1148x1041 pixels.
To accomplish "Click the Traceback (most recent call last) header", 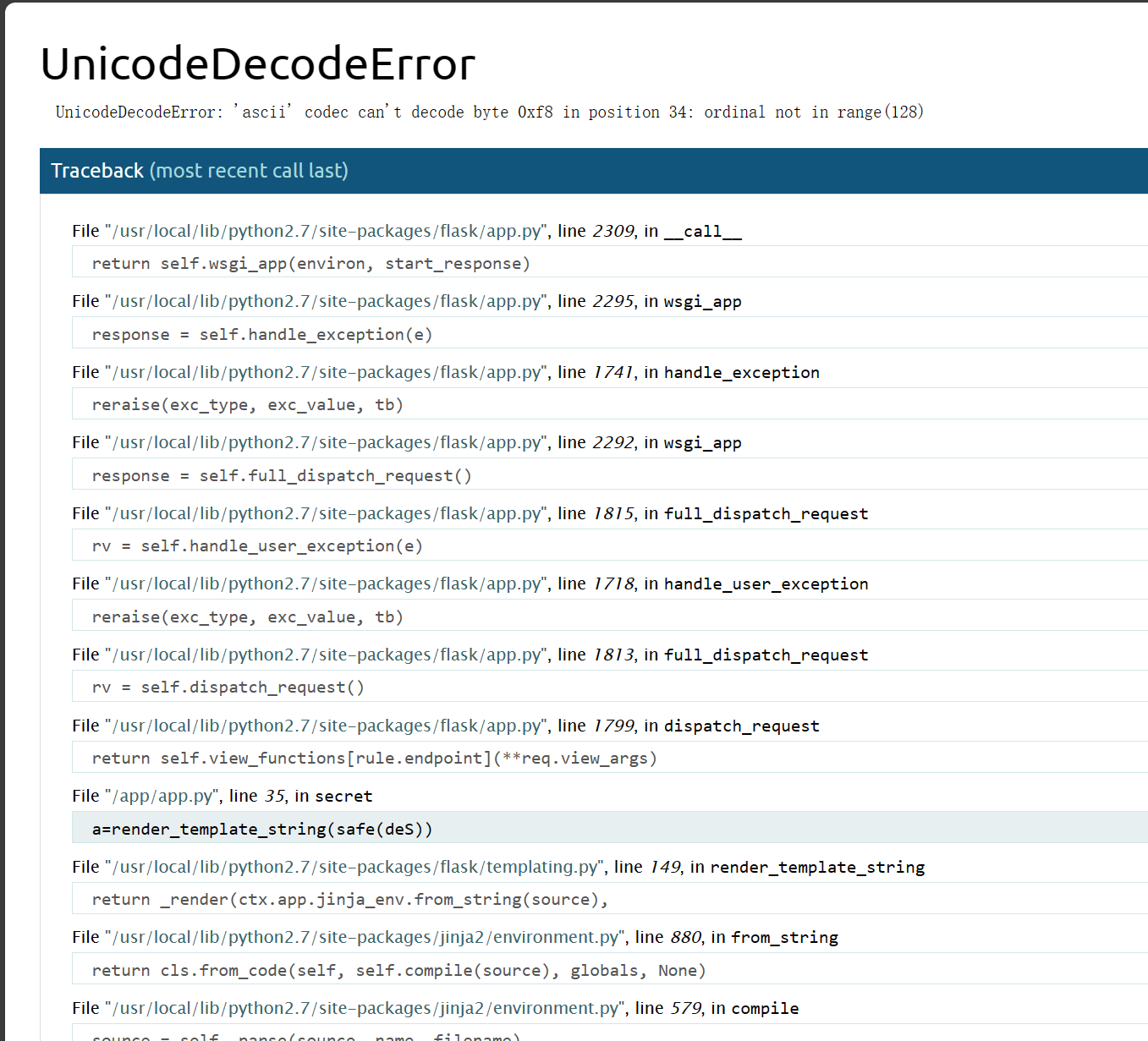I will click(x=594, y=171).
